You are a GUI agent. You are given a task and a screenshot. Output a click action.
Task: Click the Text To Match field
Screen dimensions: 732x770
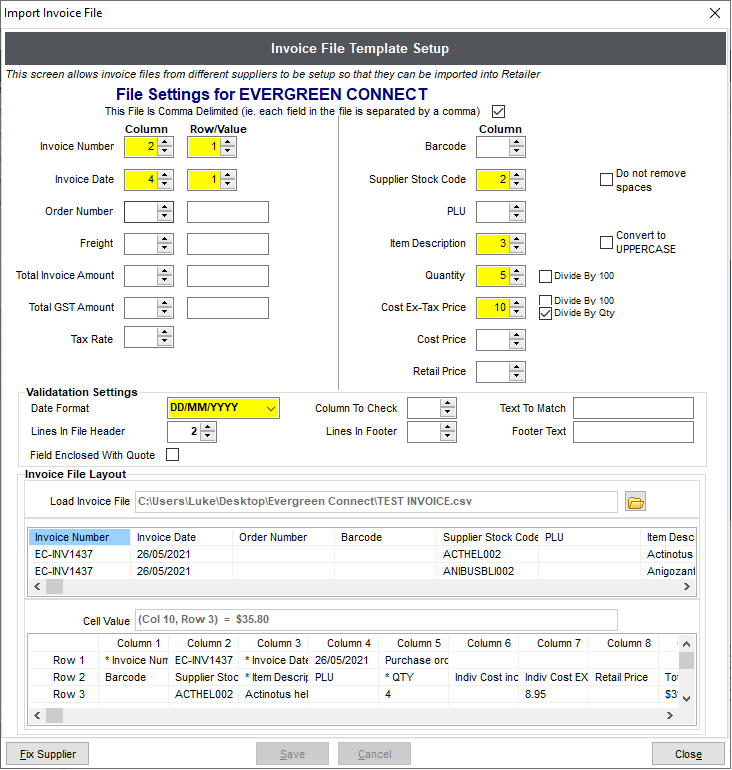633,409
